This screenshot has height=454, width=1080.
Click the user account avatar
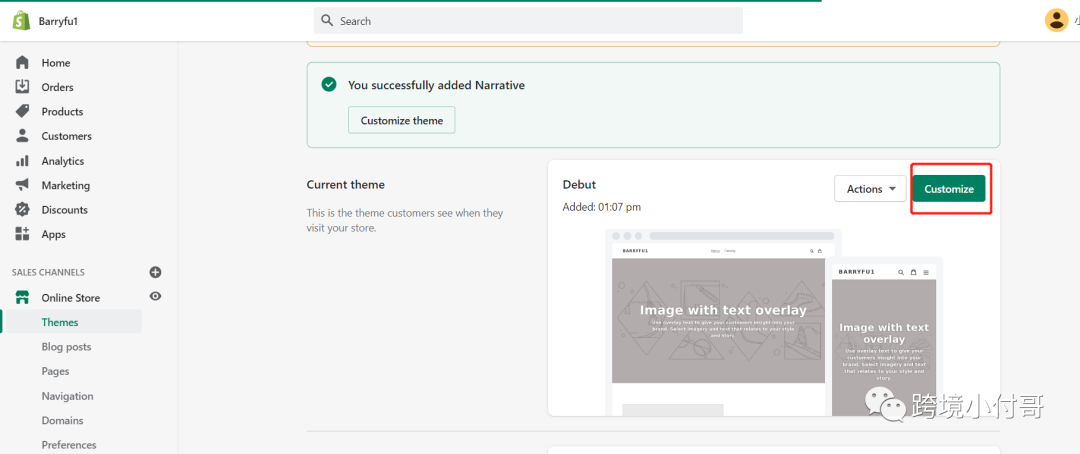(x=1057, y=20)
